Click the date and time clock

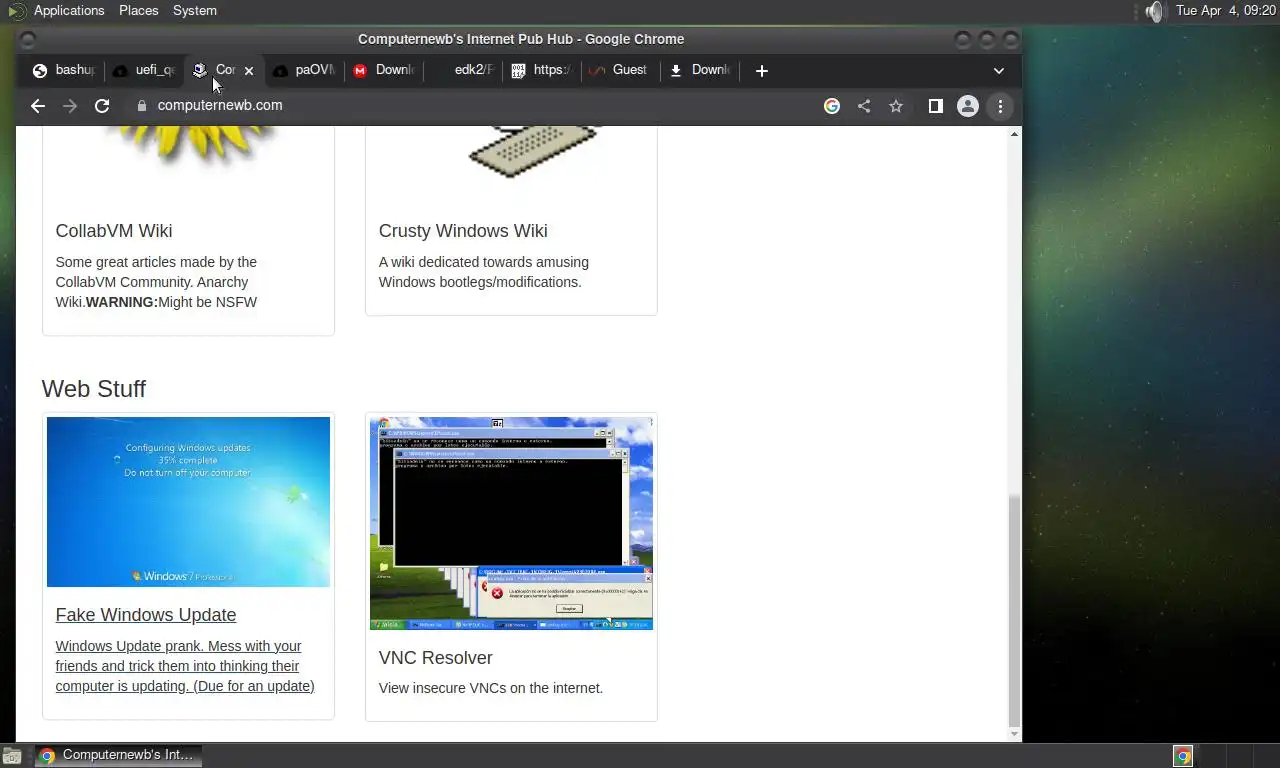(x=1226, y=10)
